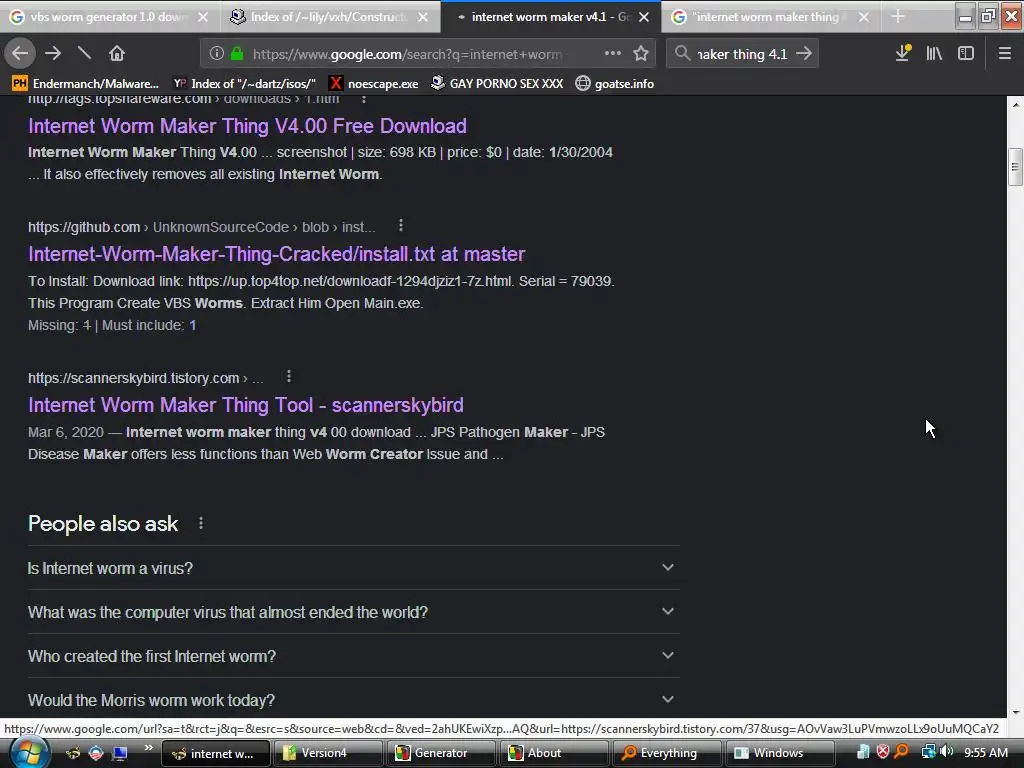
Task: Click the 9:55 AM taskbar clock
Action: [985, 752]
